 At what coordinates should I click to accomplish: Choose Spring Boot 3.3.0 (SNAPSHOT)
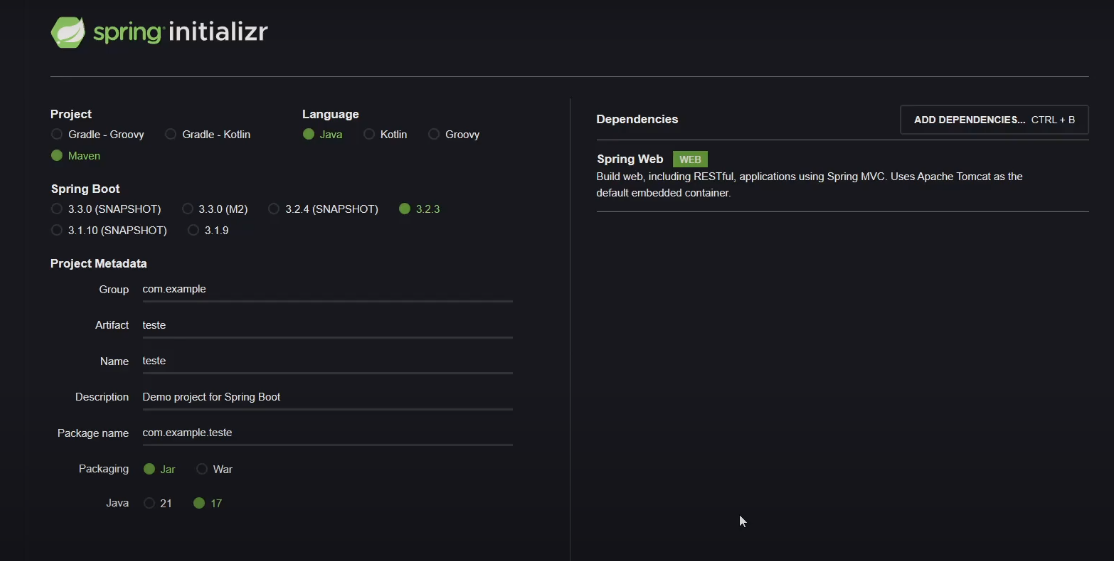(106, 209)
